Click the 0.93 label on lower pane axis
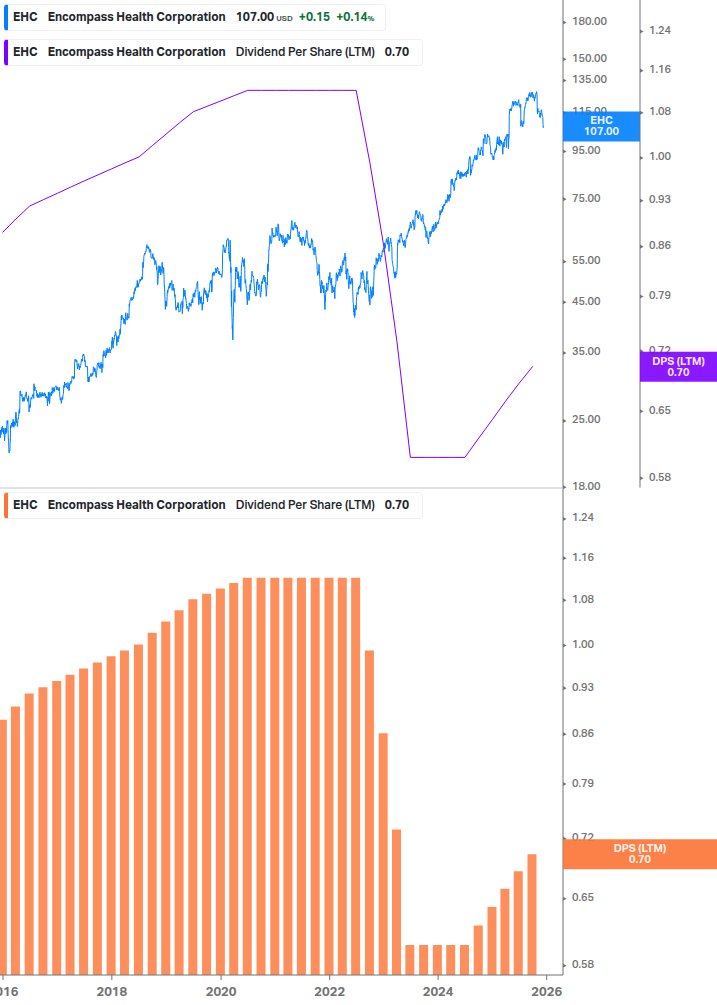The image size is (717, 1005). [582, 687]
